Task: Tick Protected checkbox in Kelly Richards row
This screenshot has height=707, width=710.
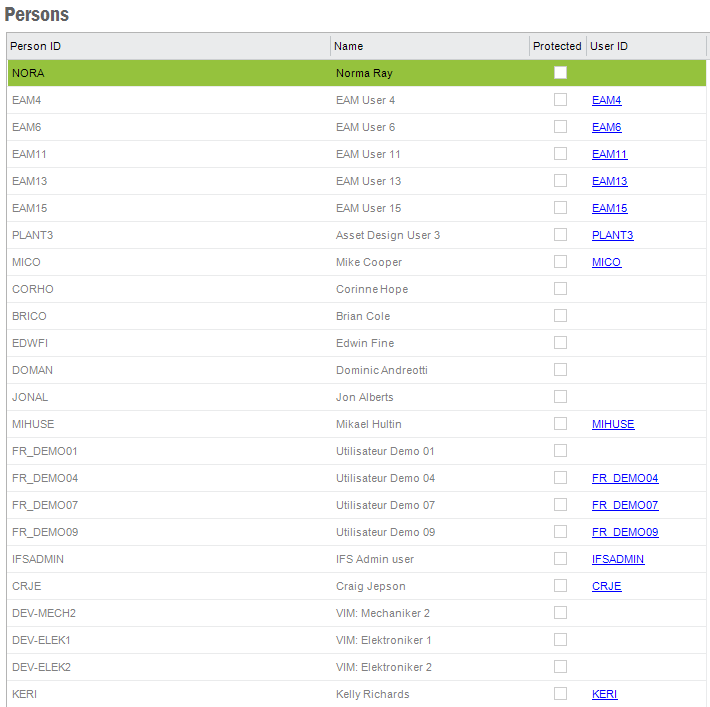Action: 560,694
